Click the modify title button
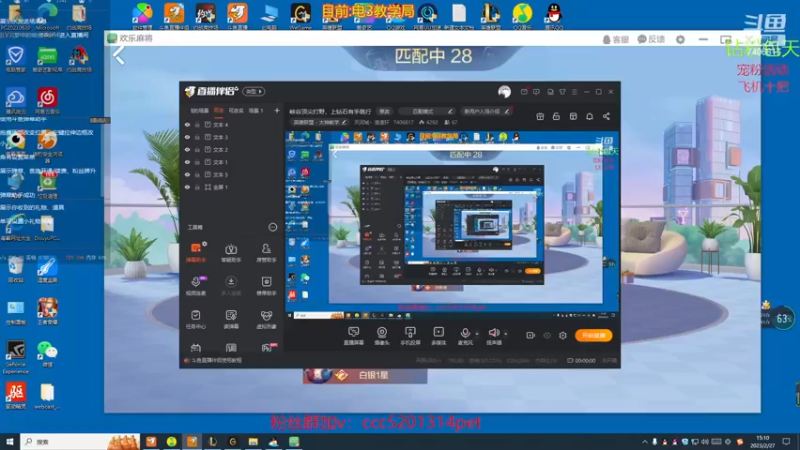 pos(384,111)
